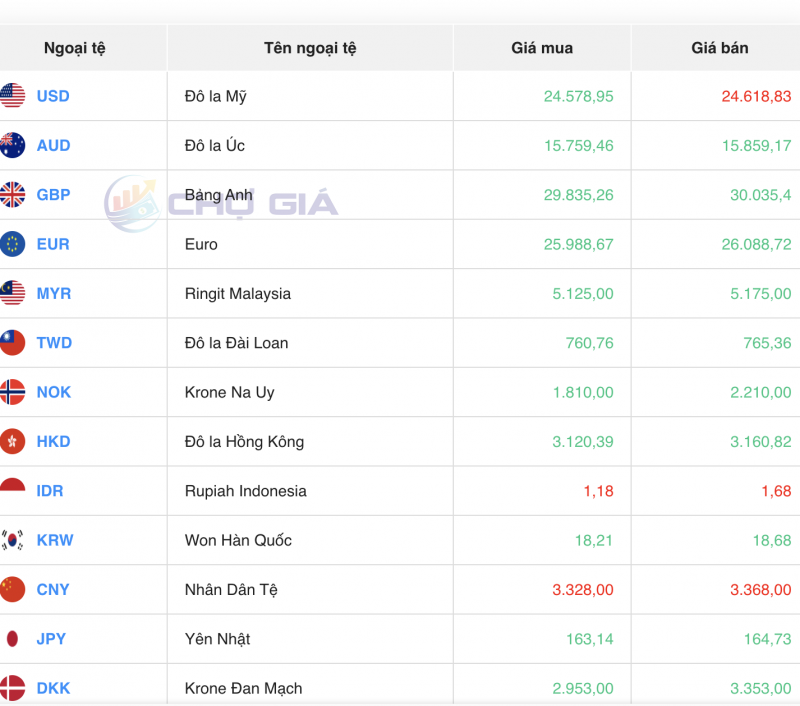Click the Giá mua column header
The height and width of the screenshot is (706, 800).
pos(539,47)
